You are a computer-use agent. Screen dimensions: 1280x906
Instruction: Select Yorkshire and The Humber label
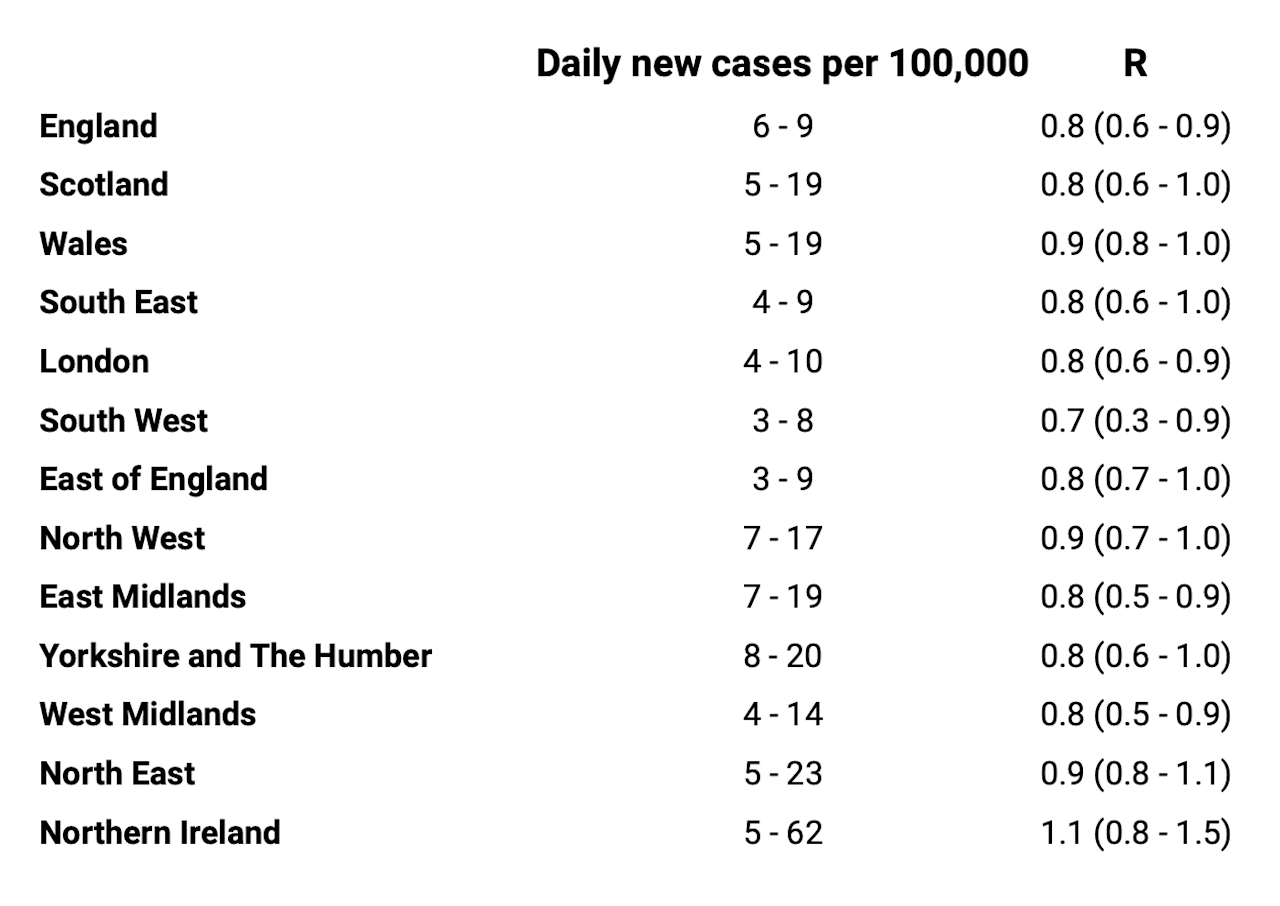pos(235,656)
